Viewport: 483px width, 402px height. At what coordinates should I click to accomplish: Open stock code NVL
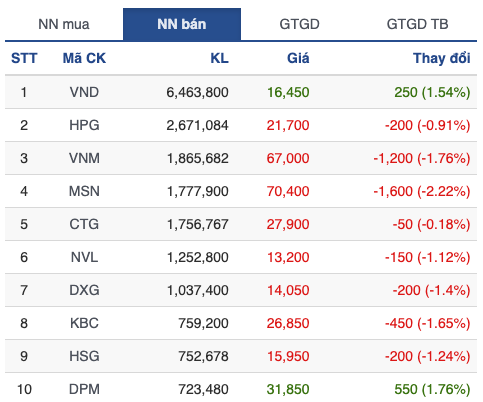(84, 257)
